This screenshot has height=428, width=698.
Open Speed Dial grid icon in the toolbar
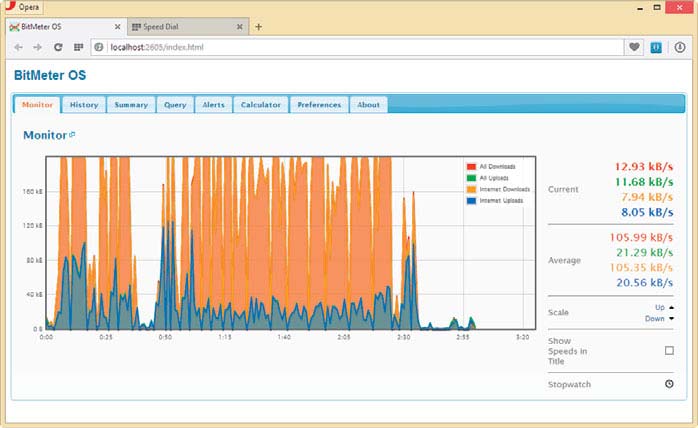(78, 47)
